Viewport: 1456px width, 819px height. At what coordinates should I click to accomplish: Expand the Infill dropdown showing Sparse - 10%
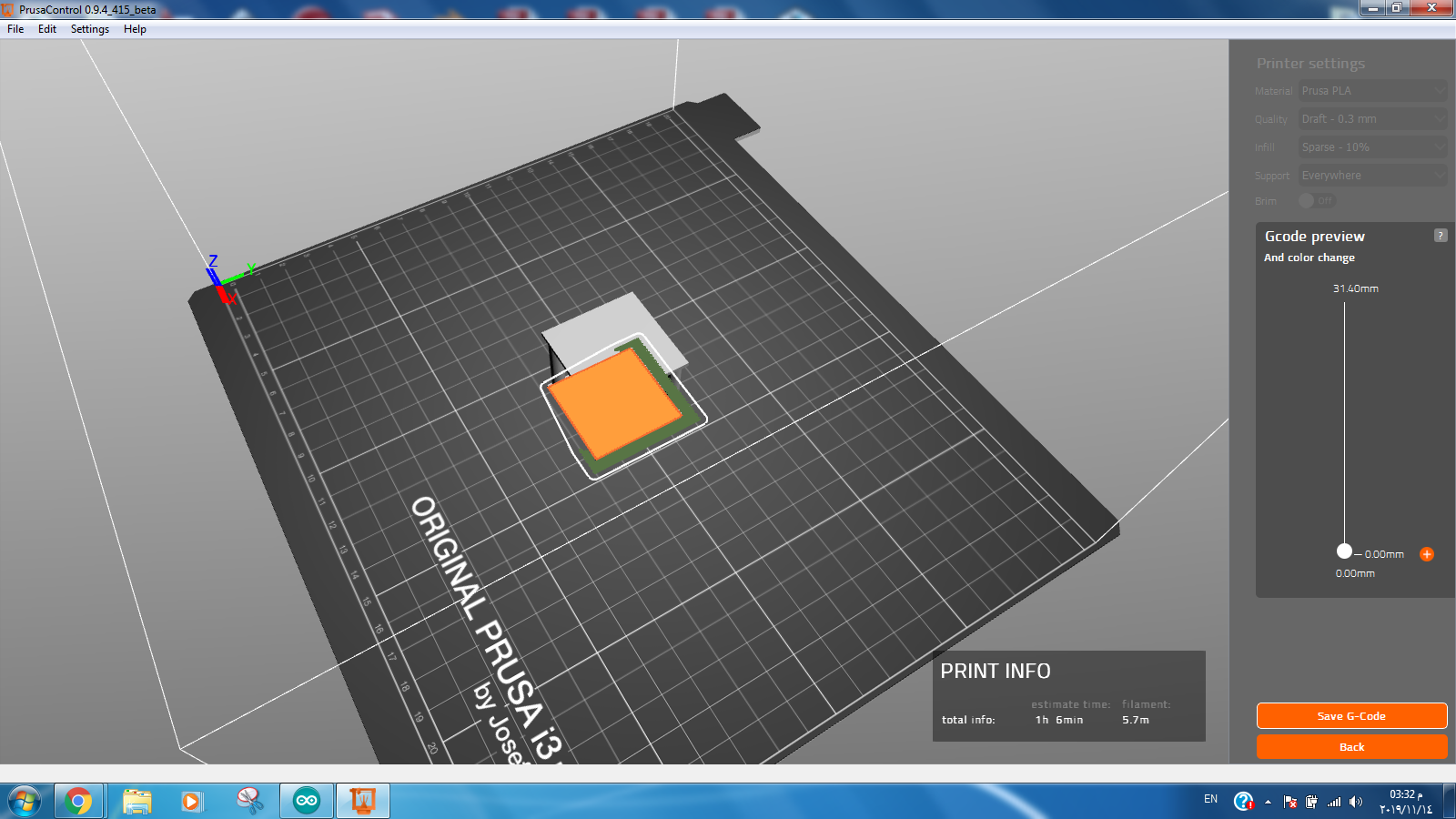point(1372,147)
